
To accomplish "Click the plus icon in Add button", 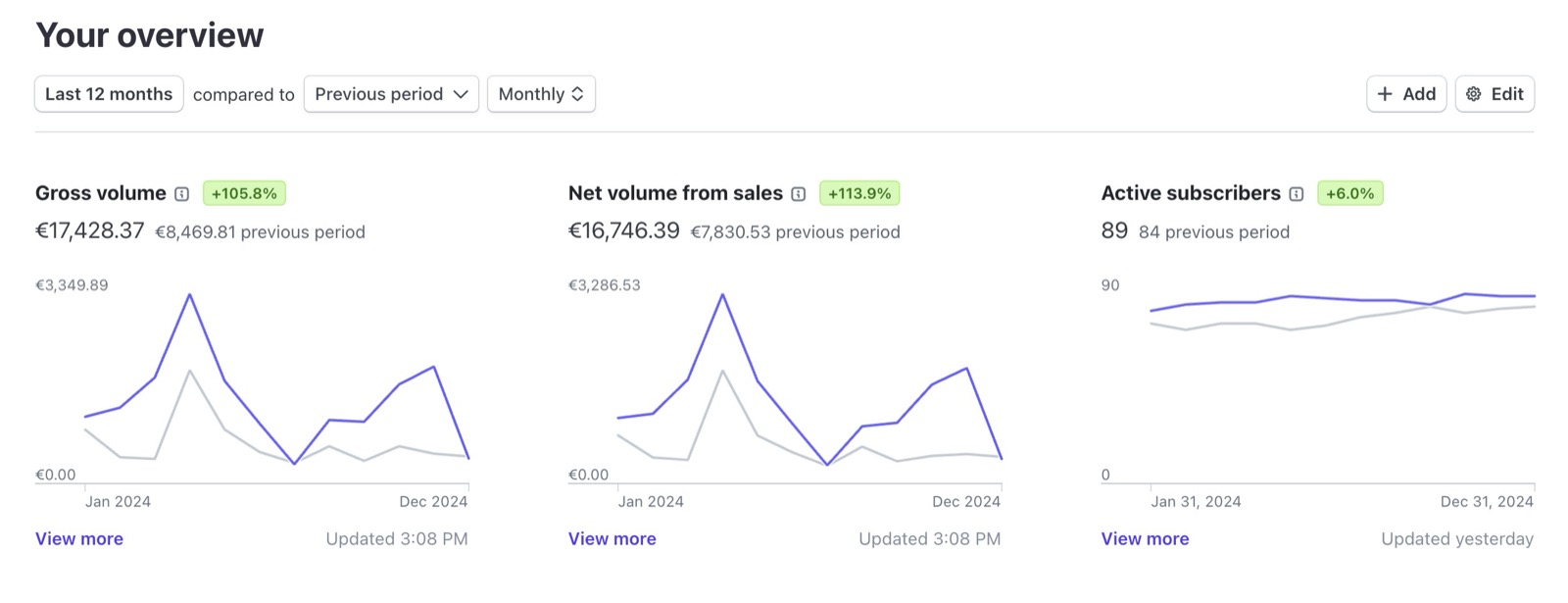I will click(1385, 94).
